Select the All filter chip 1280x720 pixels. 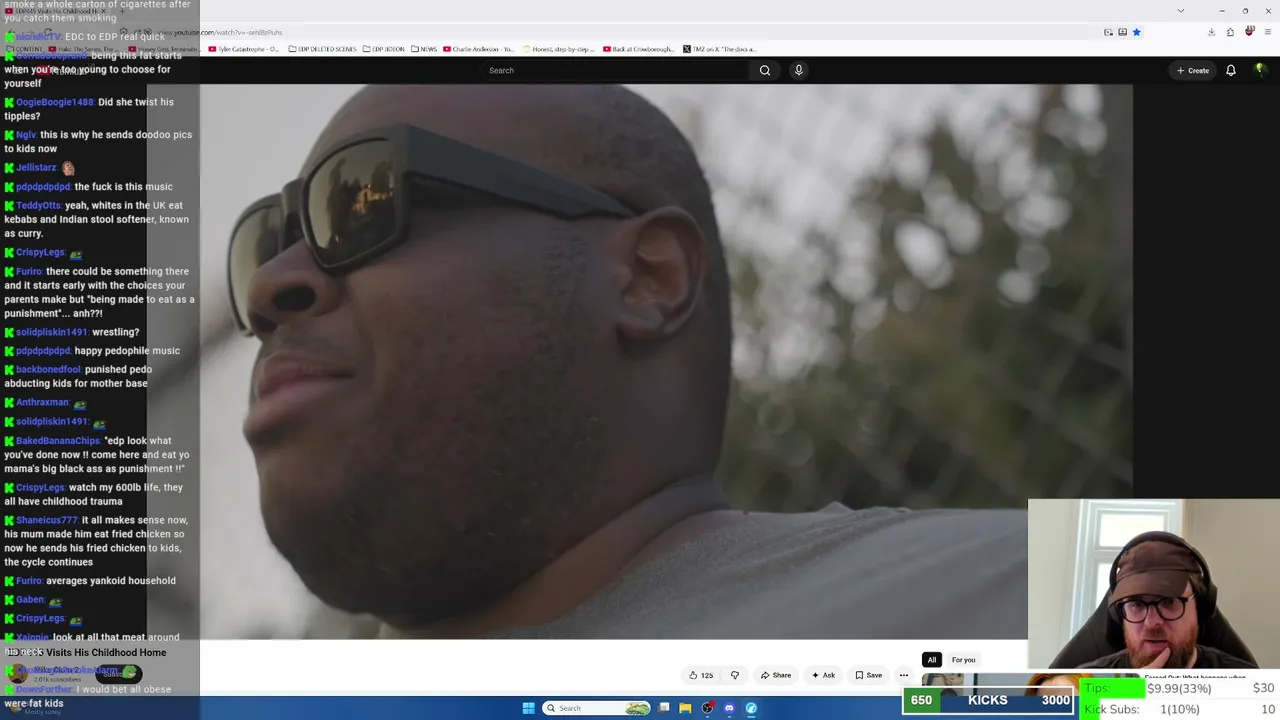[x=932, y=660]
